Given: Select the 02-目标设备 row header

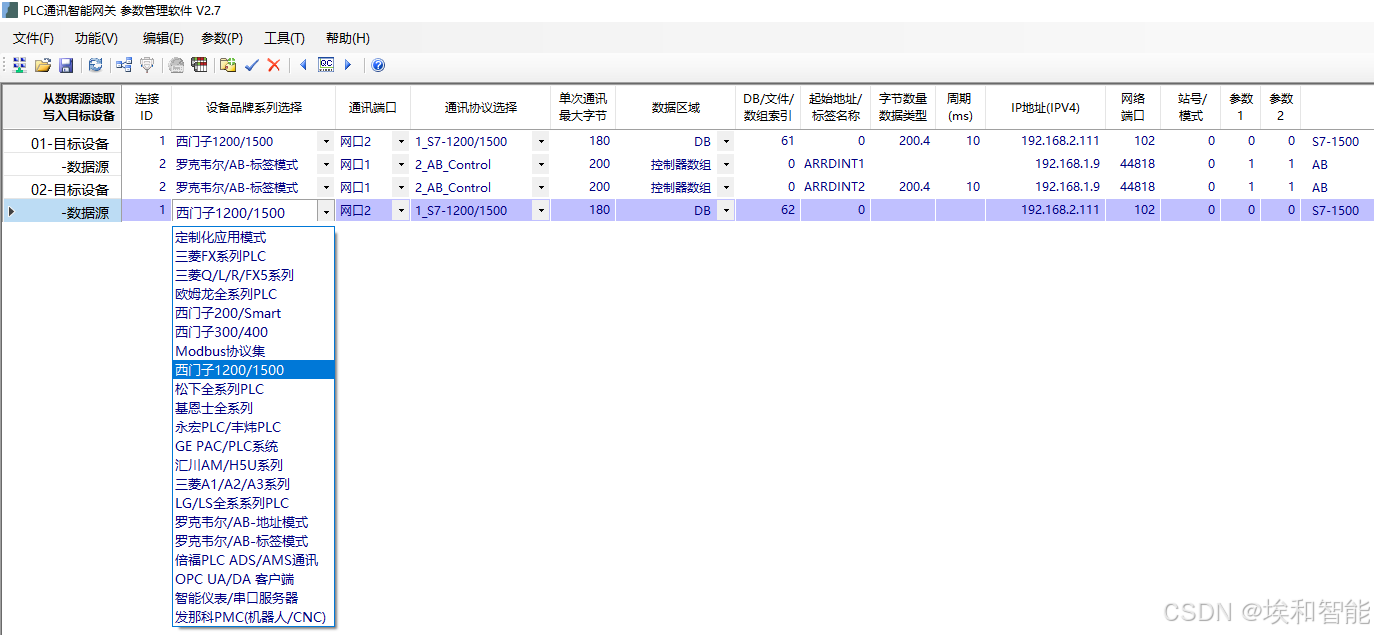Looking at the screenshot, I should (61, 188).
